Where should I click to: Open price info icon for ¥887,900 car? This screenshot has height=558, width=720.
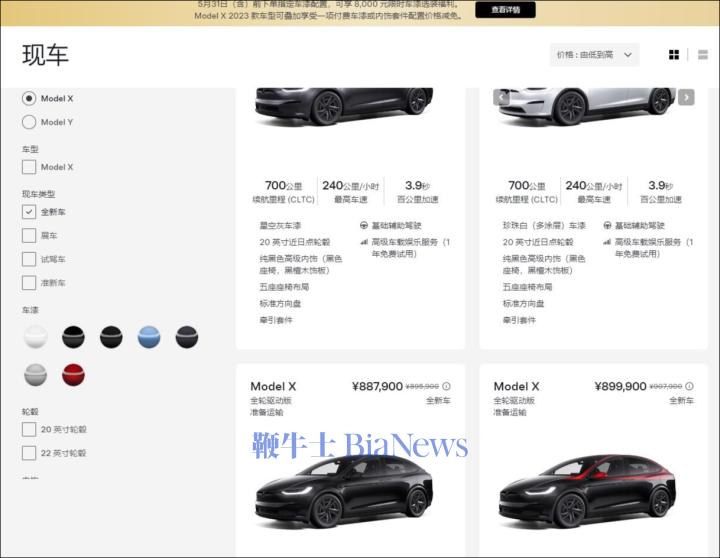tap(446, 386)
